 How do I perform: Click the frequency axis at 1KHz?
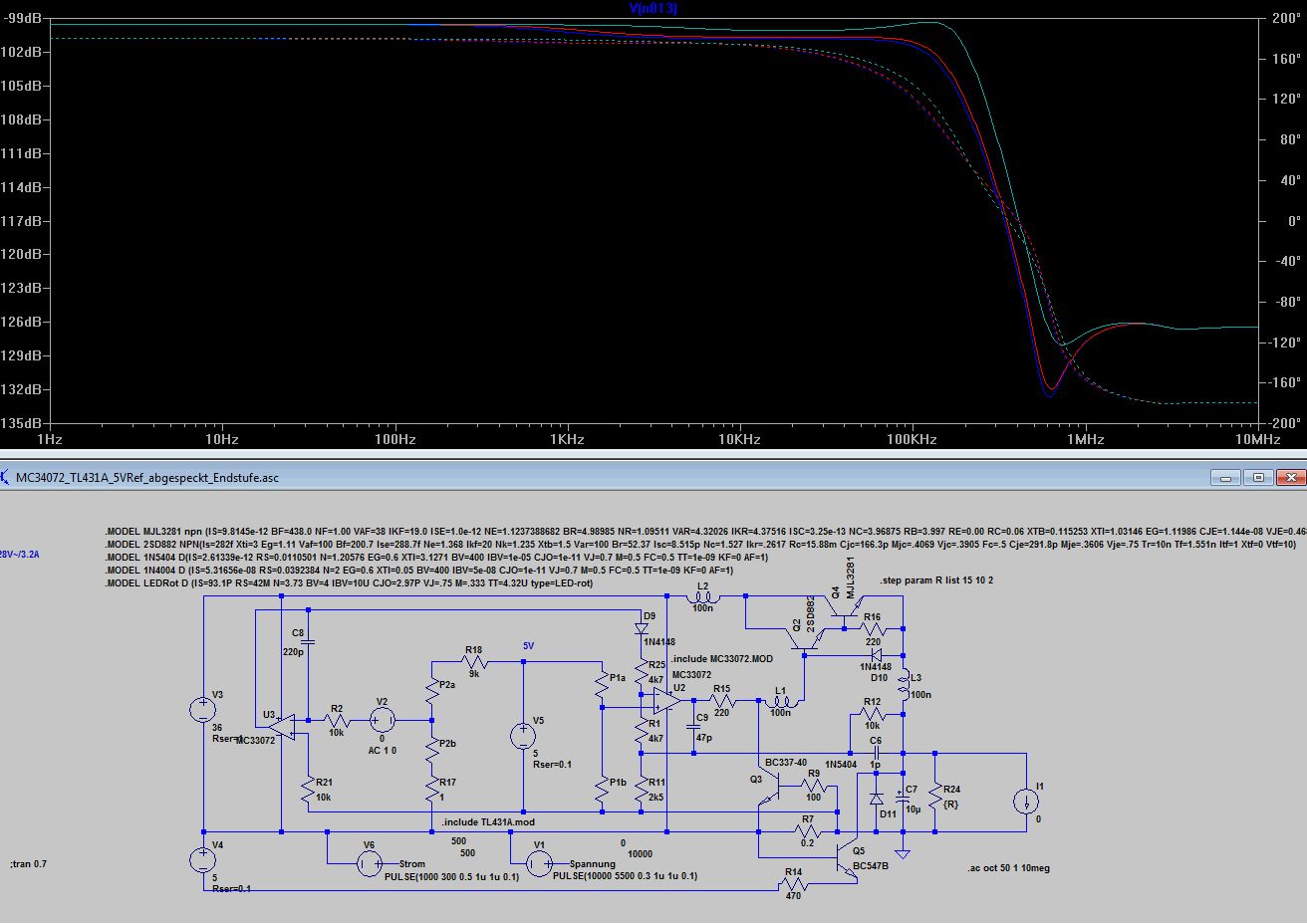(x=567, y=439)
